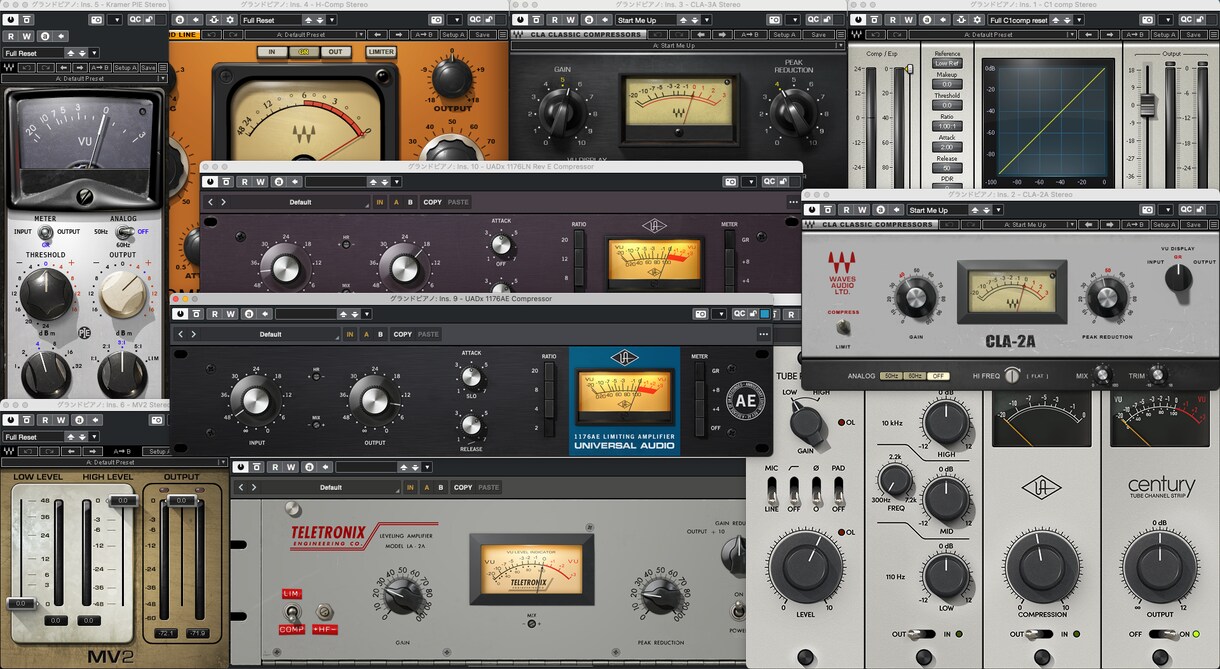Viewport: 1220px width, 669px height.
Task: Open three-dot menu in UADx 1176LN Rev E window
Action: [x=794, y=202]
